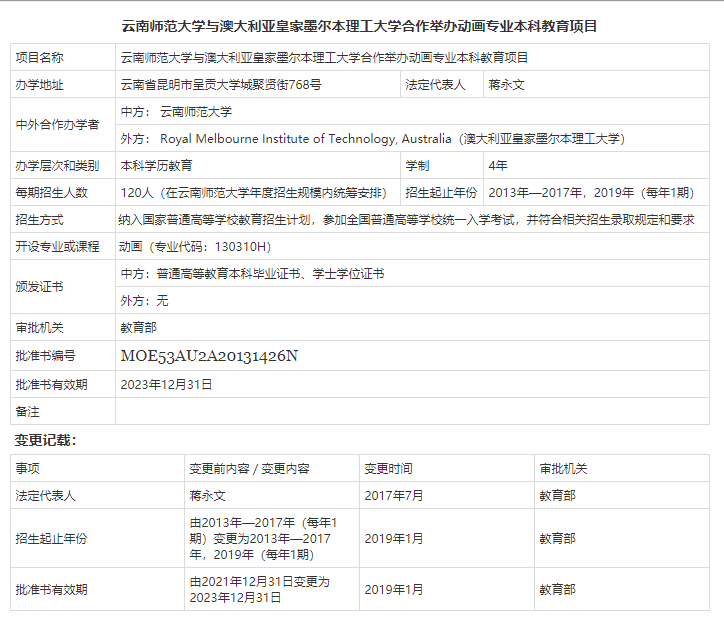This screenshot has height=621, width=724.
Task: Click the 开设专业或课程 label
Action: pyautogui.click(x=57, y=247)
